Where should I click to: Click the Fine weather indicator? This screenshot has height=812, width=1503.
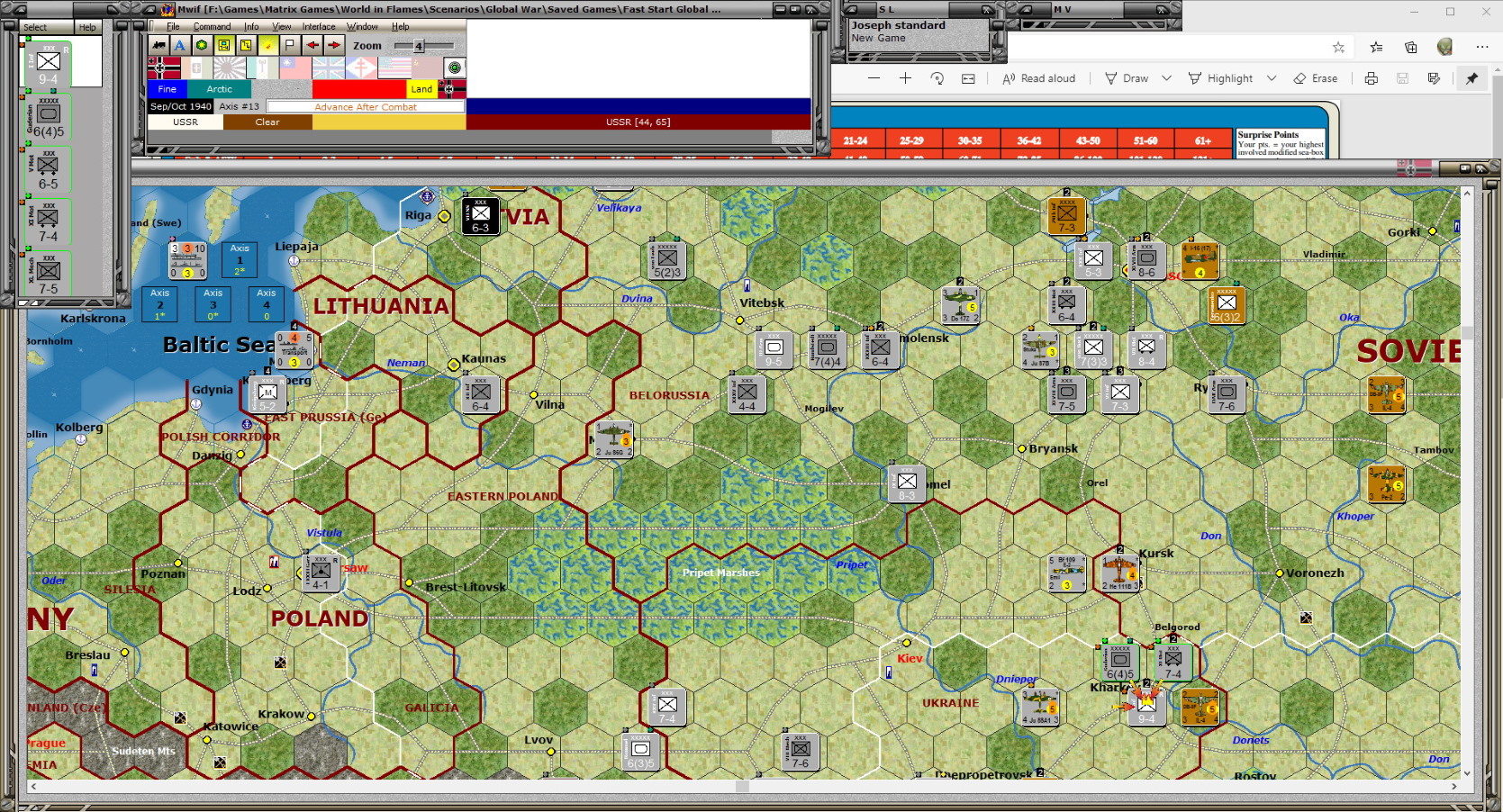tap(168, 89)
